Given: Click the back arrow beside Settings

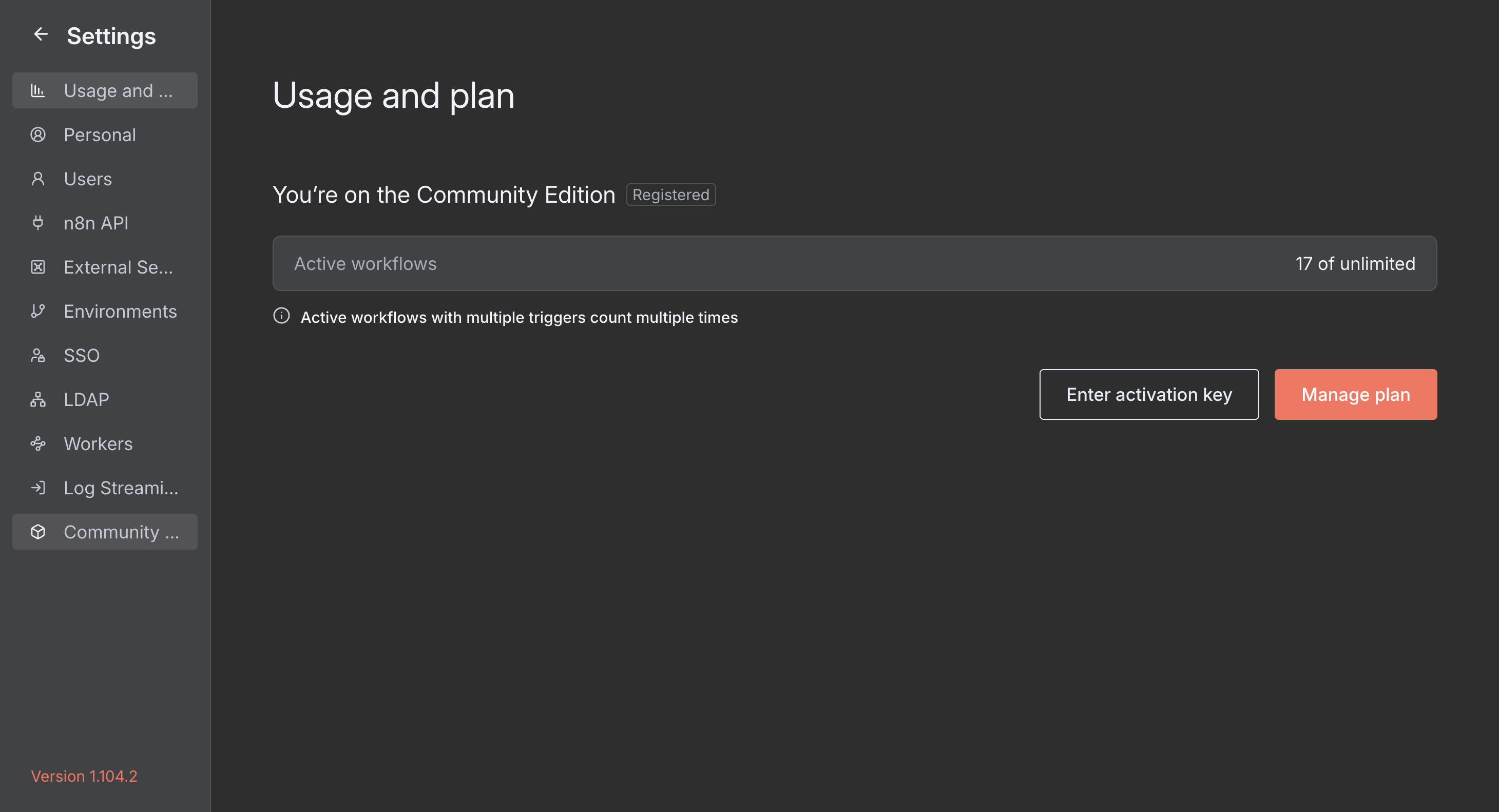Looking at the screenshot, I should coord(40,34).
